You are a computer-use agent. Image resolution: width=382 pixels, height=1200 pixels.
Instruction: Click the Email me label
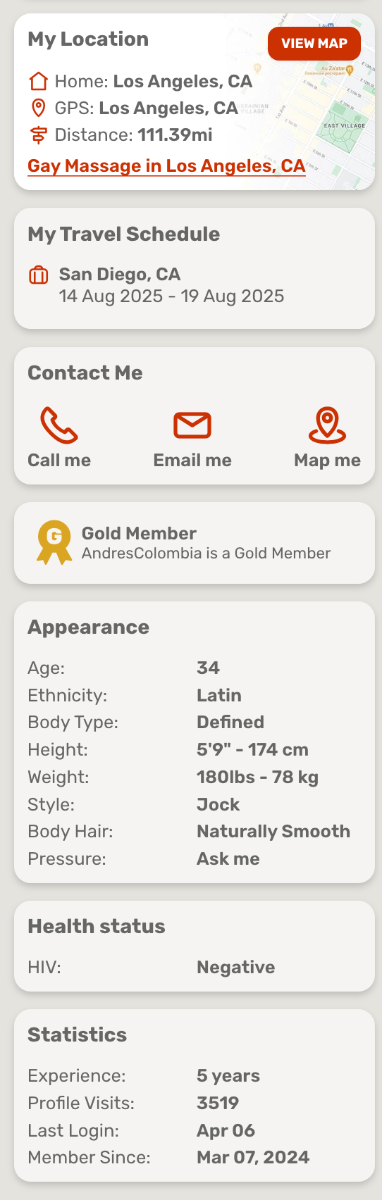pyautogui.click(x=192, y=460)
